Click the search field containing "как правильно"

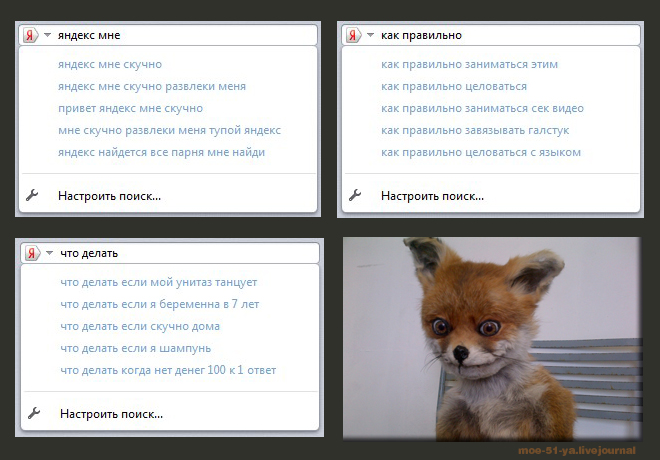500,35
